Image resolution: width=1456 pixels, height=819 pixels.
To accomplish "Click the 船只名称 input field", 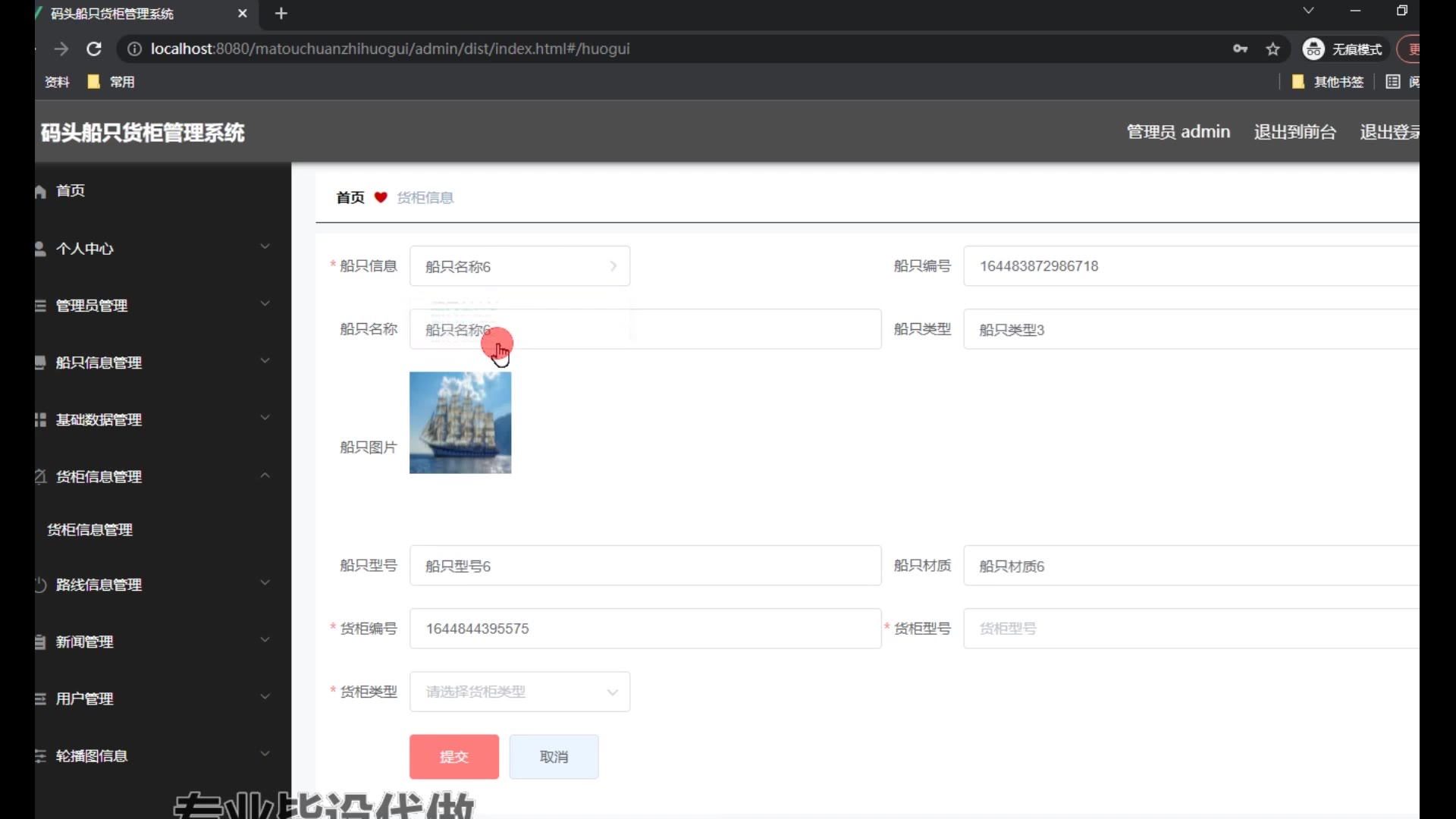I will pyautogui.click(x=645, y=329).
